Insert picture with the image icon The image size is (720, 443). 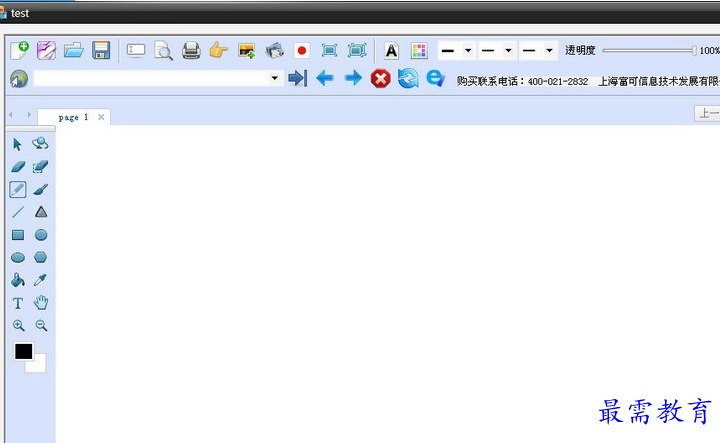[x=247, y=50]
